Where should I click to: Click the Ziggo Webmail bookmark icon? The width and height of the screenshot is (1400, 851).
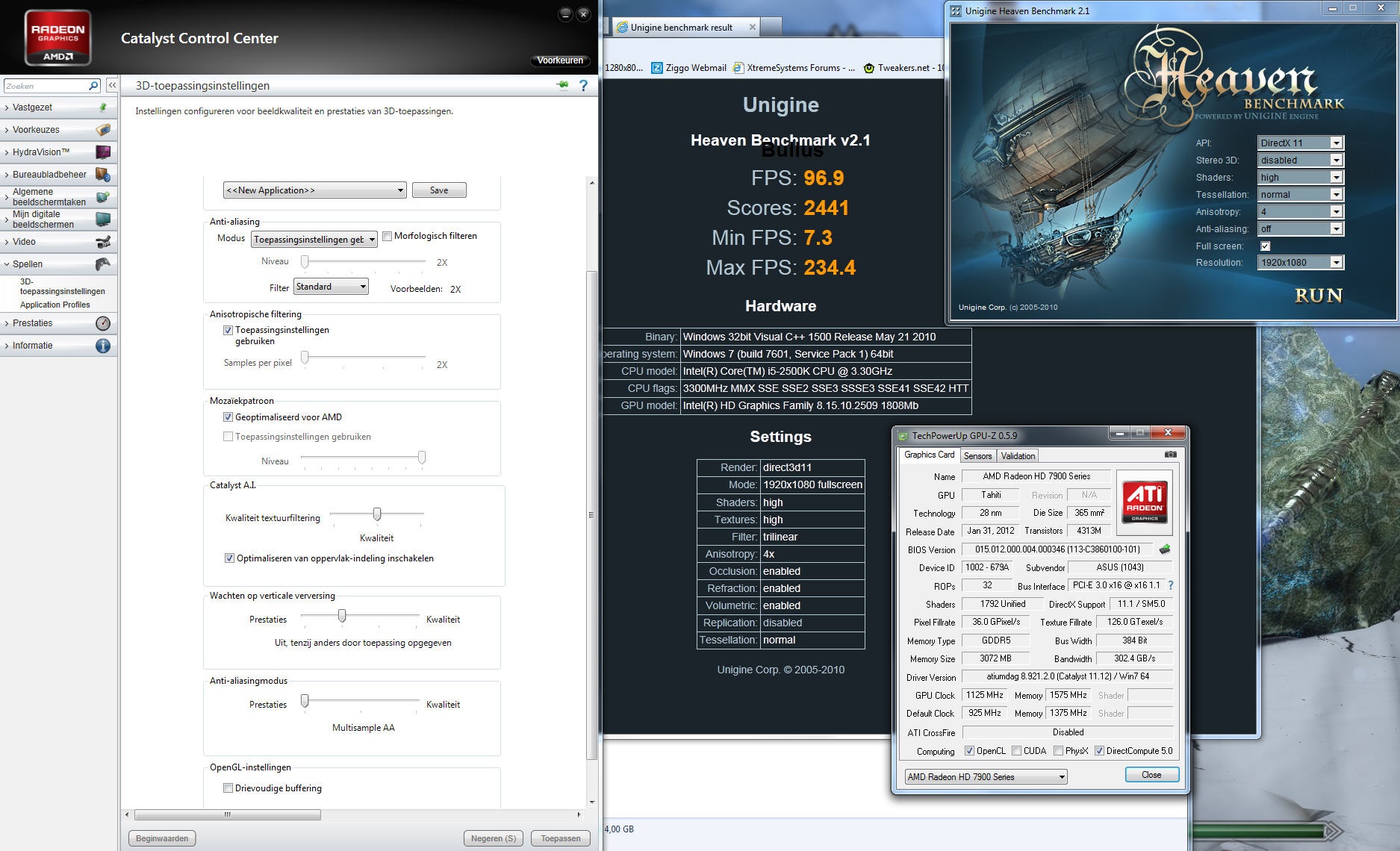coord(657,68)
